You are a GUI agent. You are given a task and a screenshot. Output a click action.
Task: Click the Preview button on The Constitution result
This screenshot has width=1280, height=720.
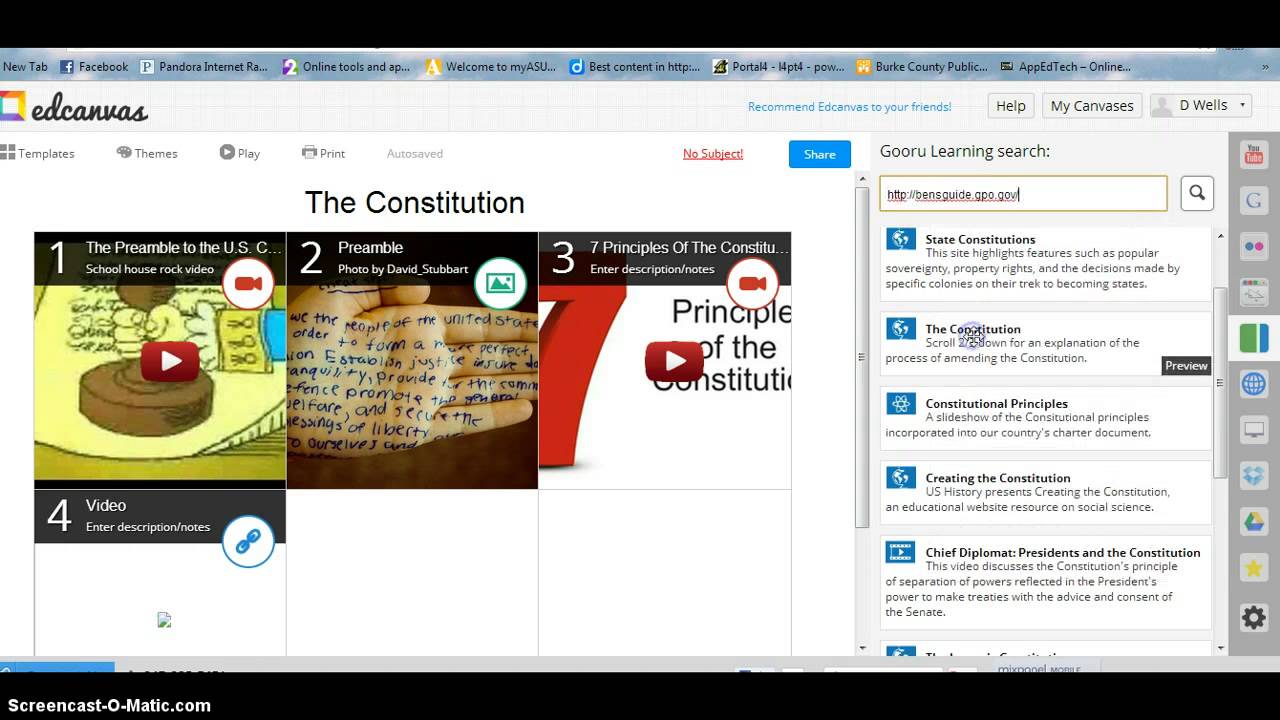1186,366
